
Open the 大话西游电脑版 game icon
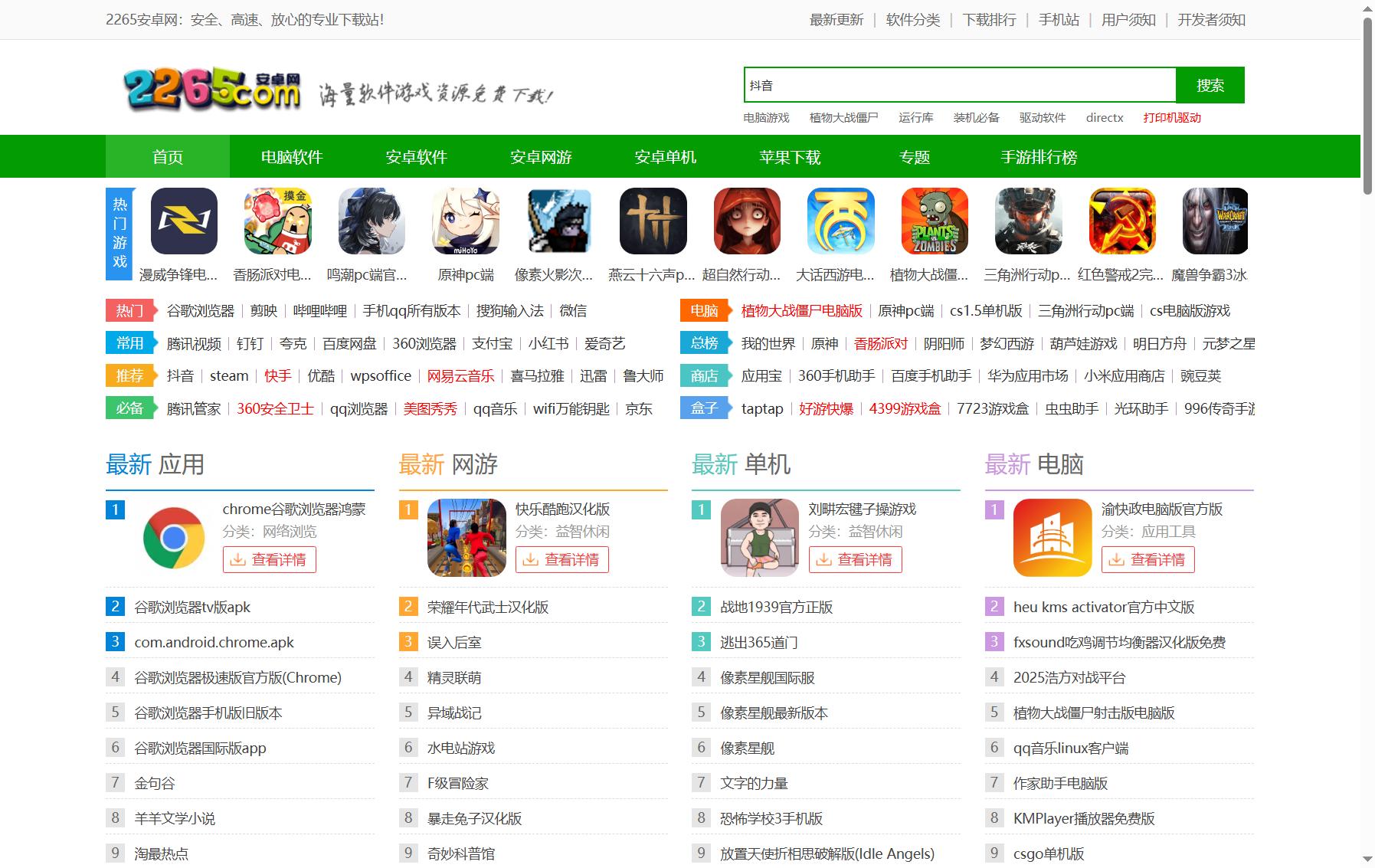click(841, 221)
